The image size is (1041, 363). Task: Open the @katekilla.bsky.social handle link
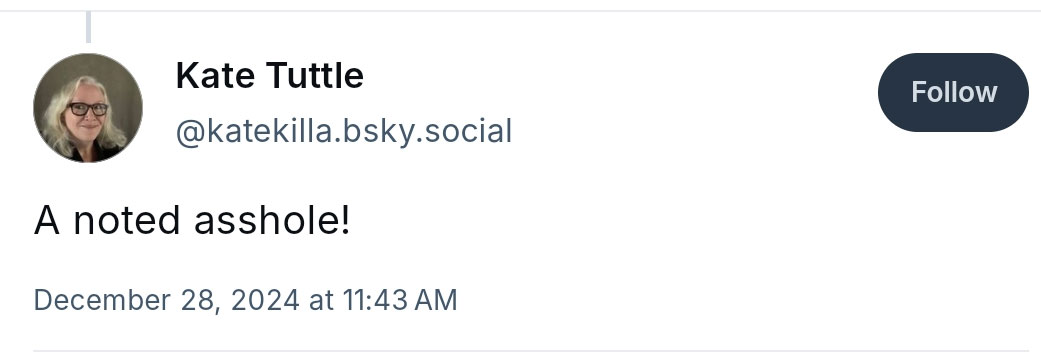pos(343,131)
